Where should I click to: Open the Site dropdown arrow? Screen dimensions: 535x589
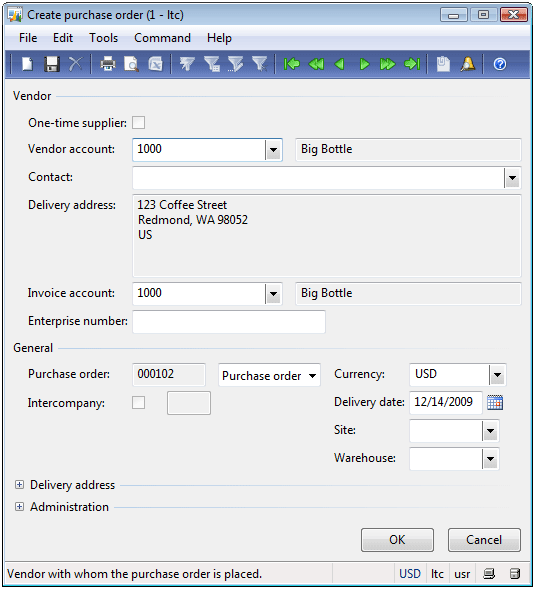point(490,431)
